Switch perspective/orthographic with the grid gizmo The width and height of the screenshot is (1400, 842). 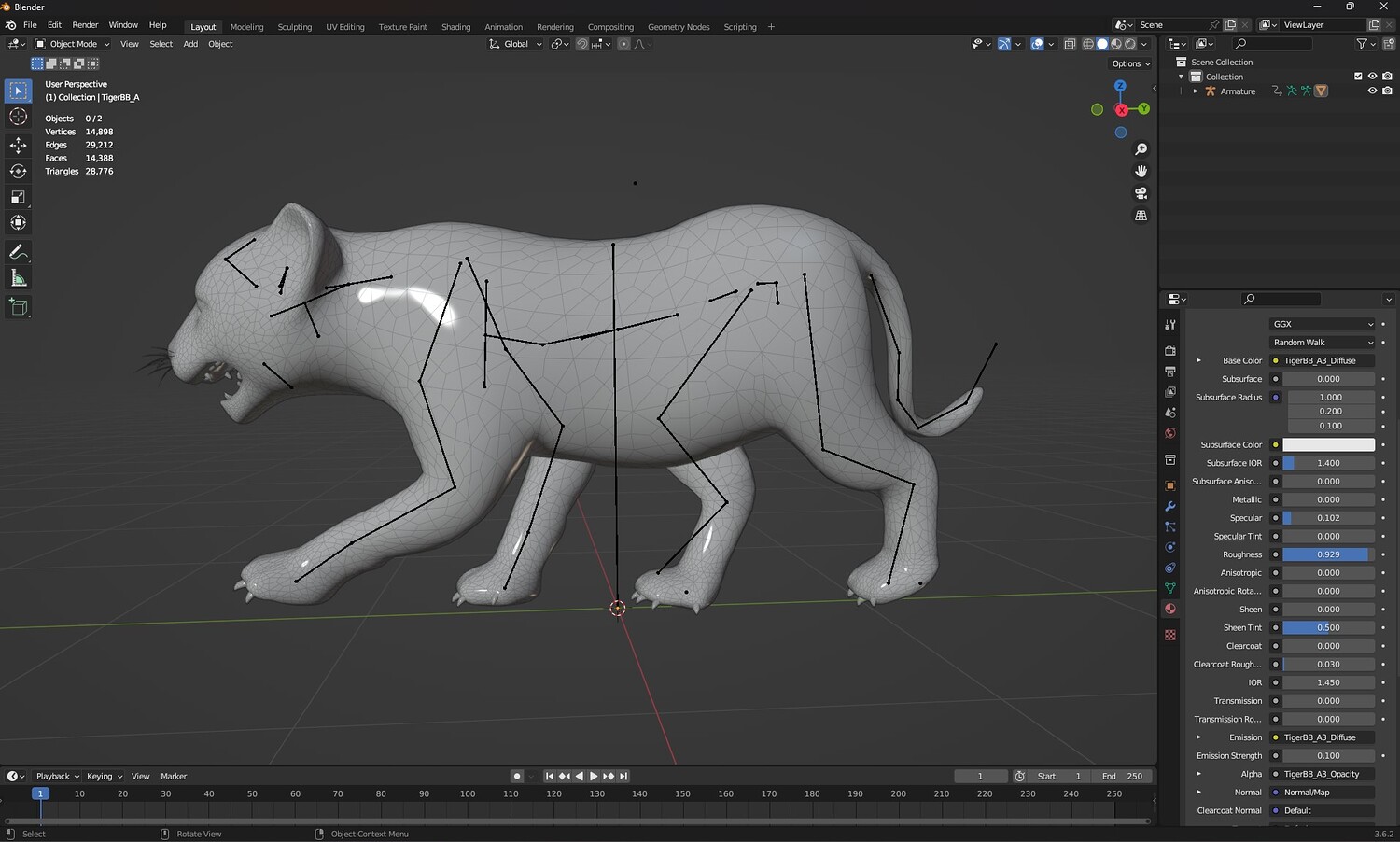point(1141,216)
